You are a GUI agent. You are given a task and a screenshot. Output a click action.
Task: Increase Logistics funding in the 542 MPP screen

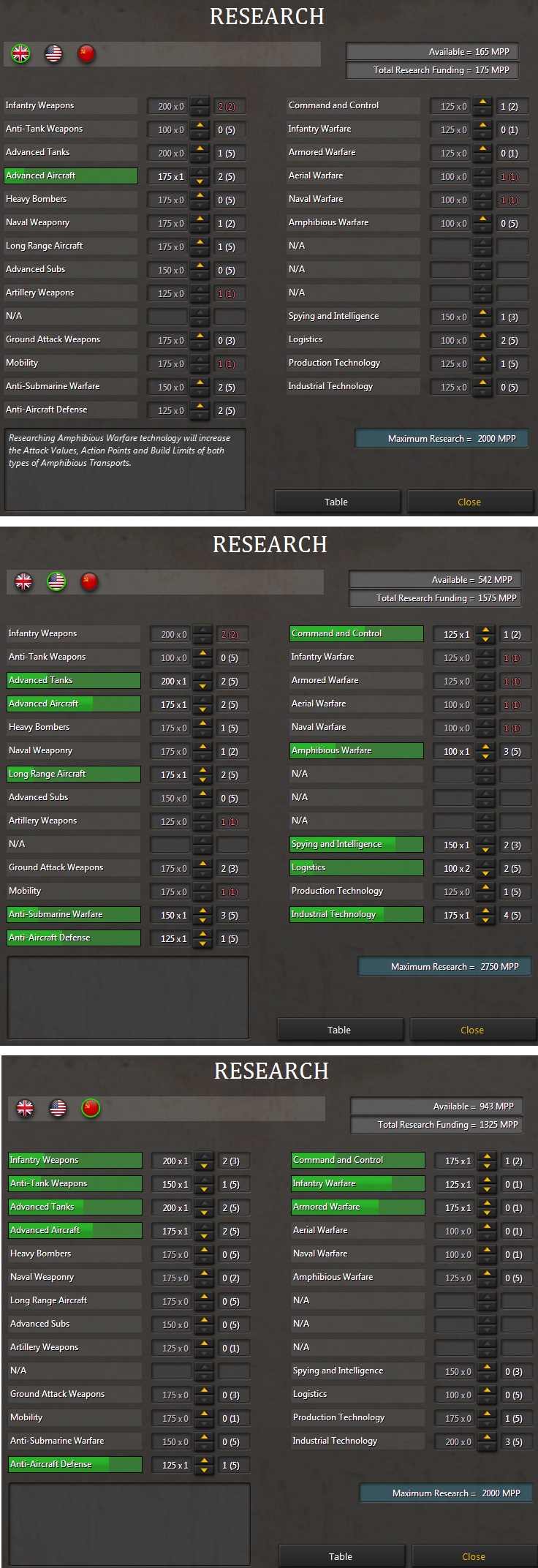(x=485, y=864)
